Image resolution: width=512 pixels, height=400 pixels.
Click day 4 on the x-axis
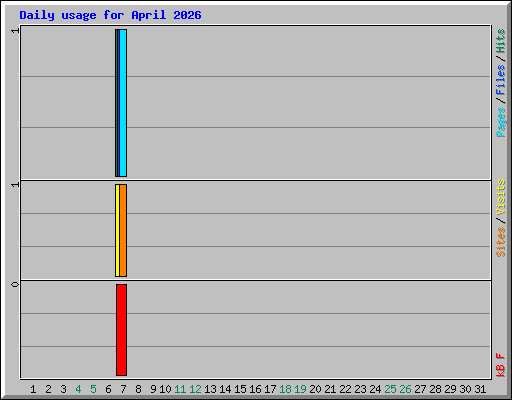[78, 389]
